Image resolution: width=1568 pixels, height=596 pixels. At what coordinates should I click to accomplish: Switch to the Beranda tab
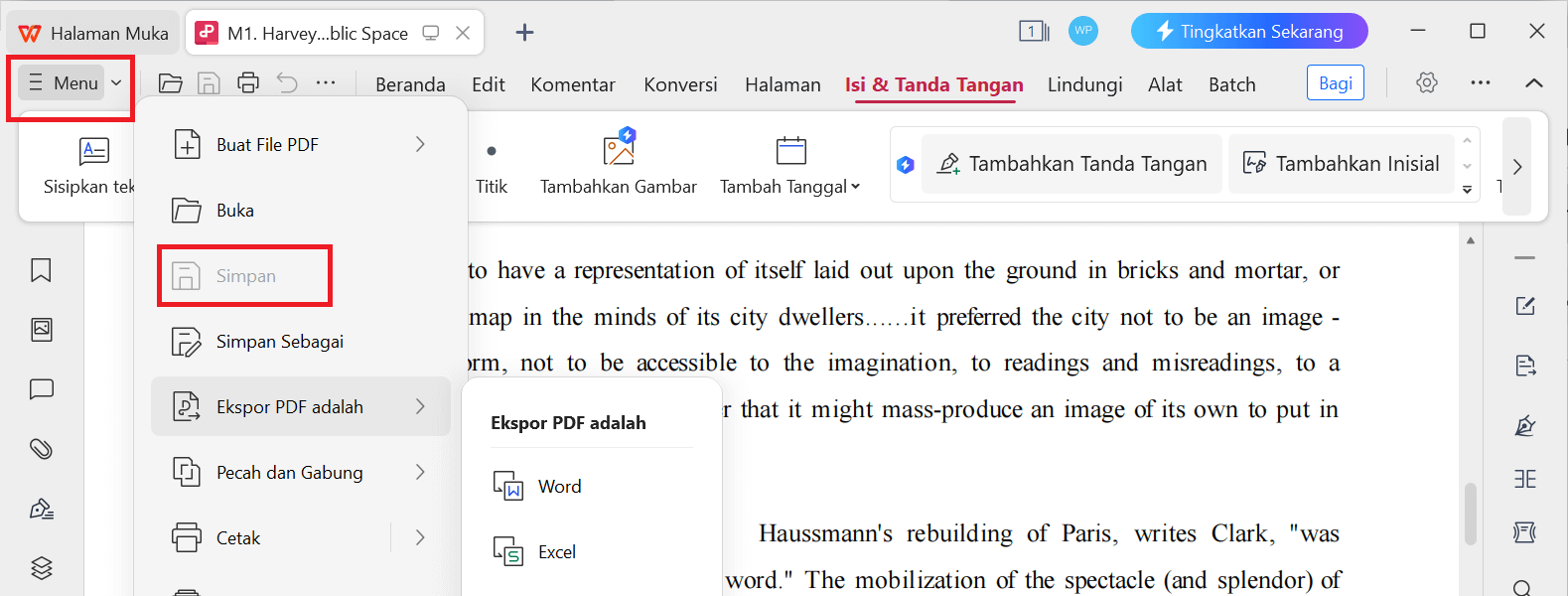coord(410,84)
